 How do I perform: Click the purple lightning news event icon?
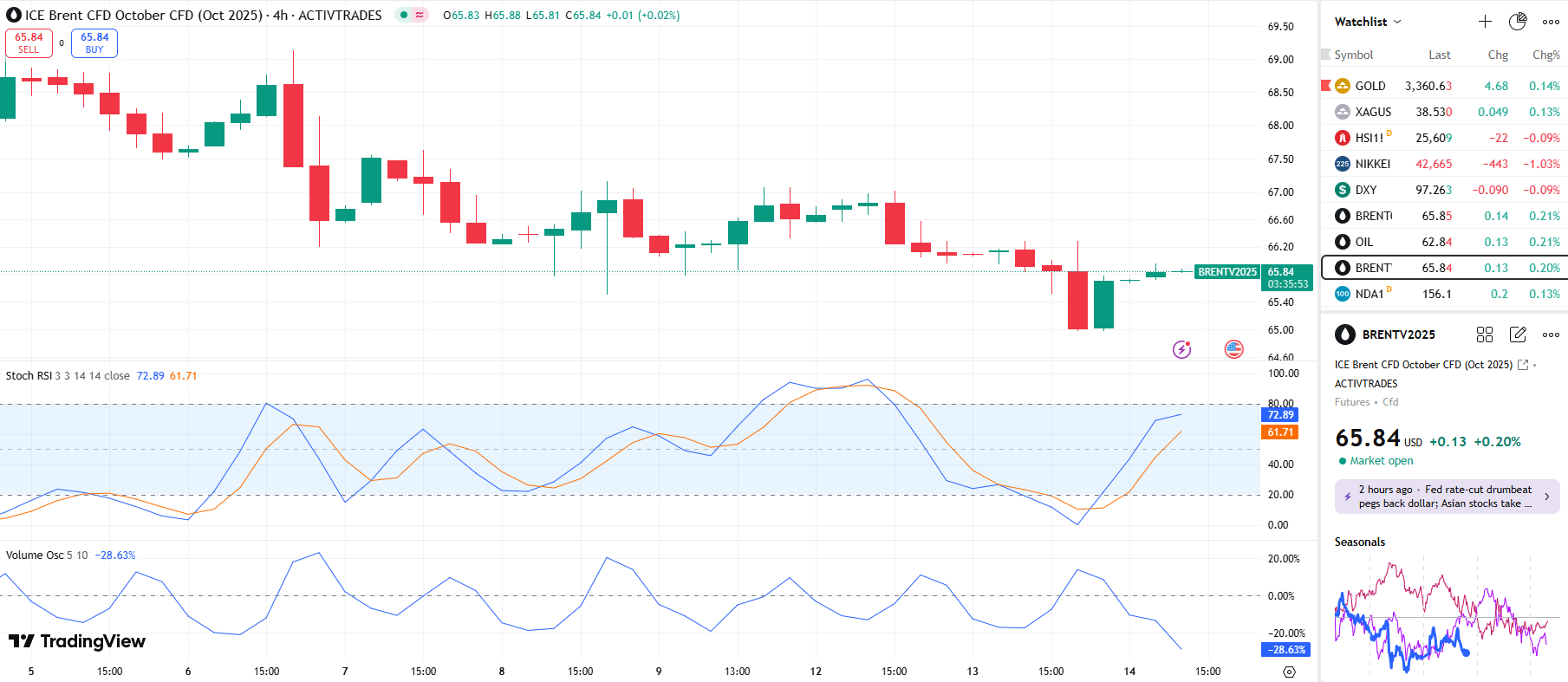point(1181,349)
